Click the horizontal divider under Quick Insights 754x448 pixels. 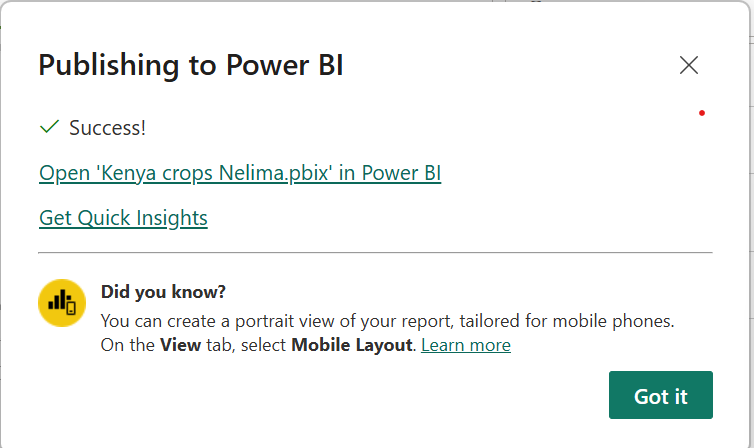(375, 253)
